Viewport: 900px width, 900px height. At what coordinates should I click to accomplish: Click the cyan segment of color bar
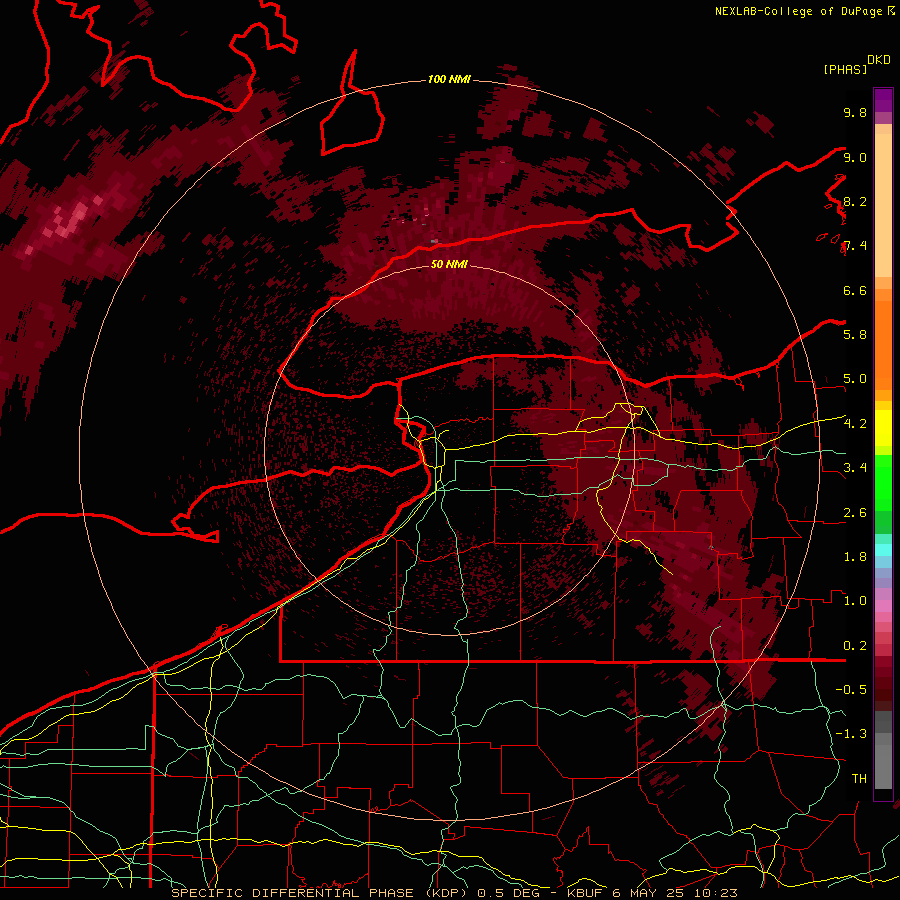[883, 549]
